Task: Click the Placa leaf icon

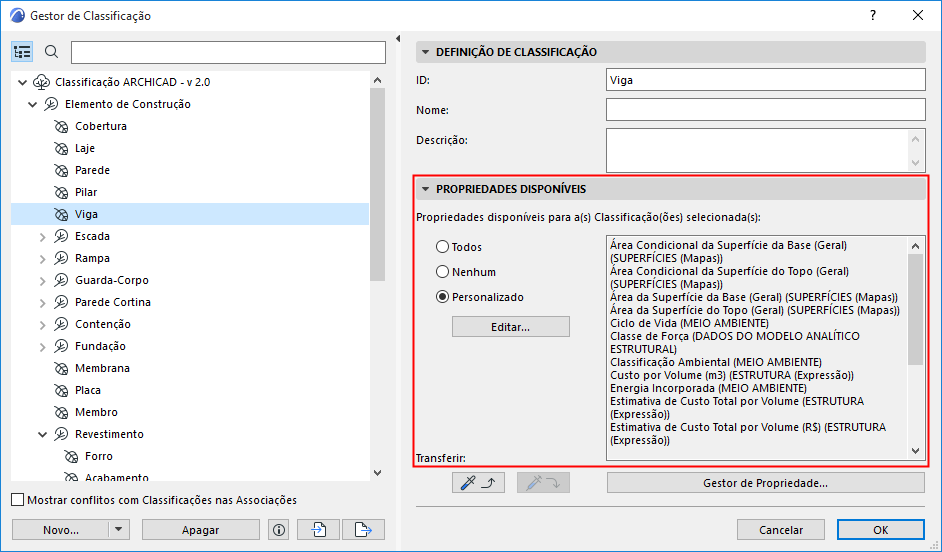Action: tap(61, 390)
